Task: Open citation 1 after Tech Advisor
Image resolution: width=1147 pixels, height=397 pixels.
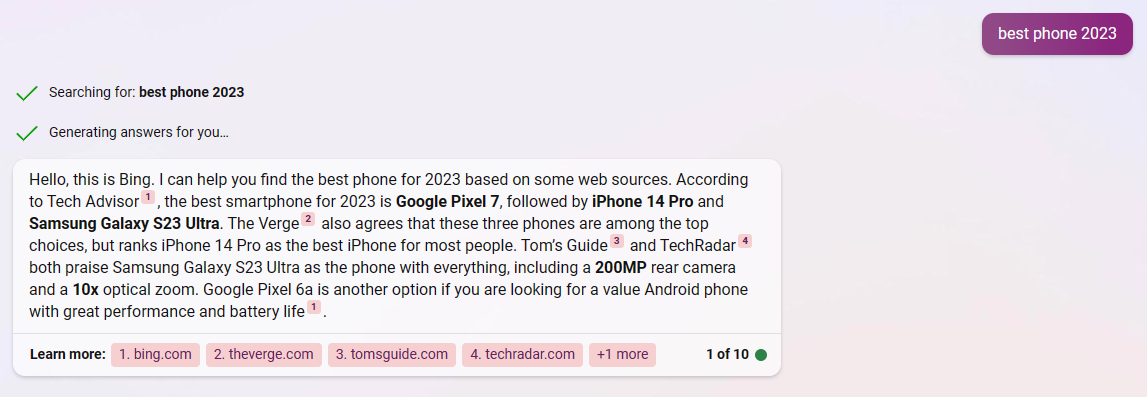Action: coord(148,197)
